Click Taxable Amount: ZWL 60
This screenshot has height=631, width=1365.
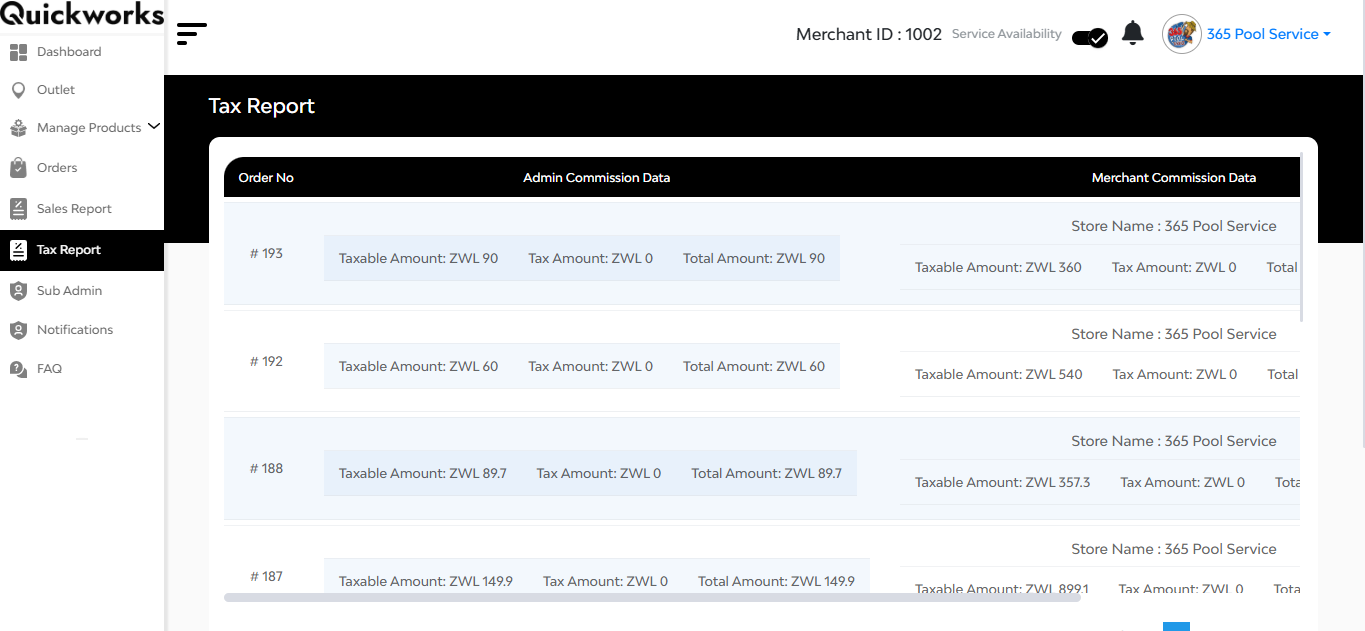tap(418, 366)
